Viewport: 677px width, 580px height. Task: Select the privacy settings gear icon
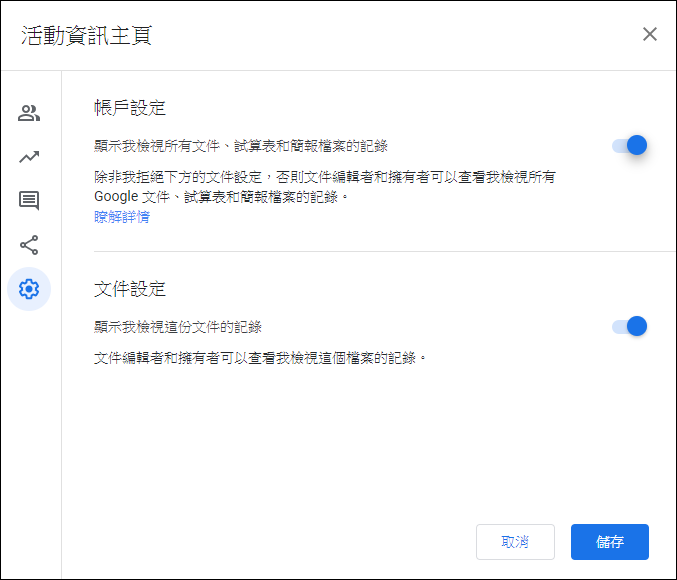click(29, 289)
